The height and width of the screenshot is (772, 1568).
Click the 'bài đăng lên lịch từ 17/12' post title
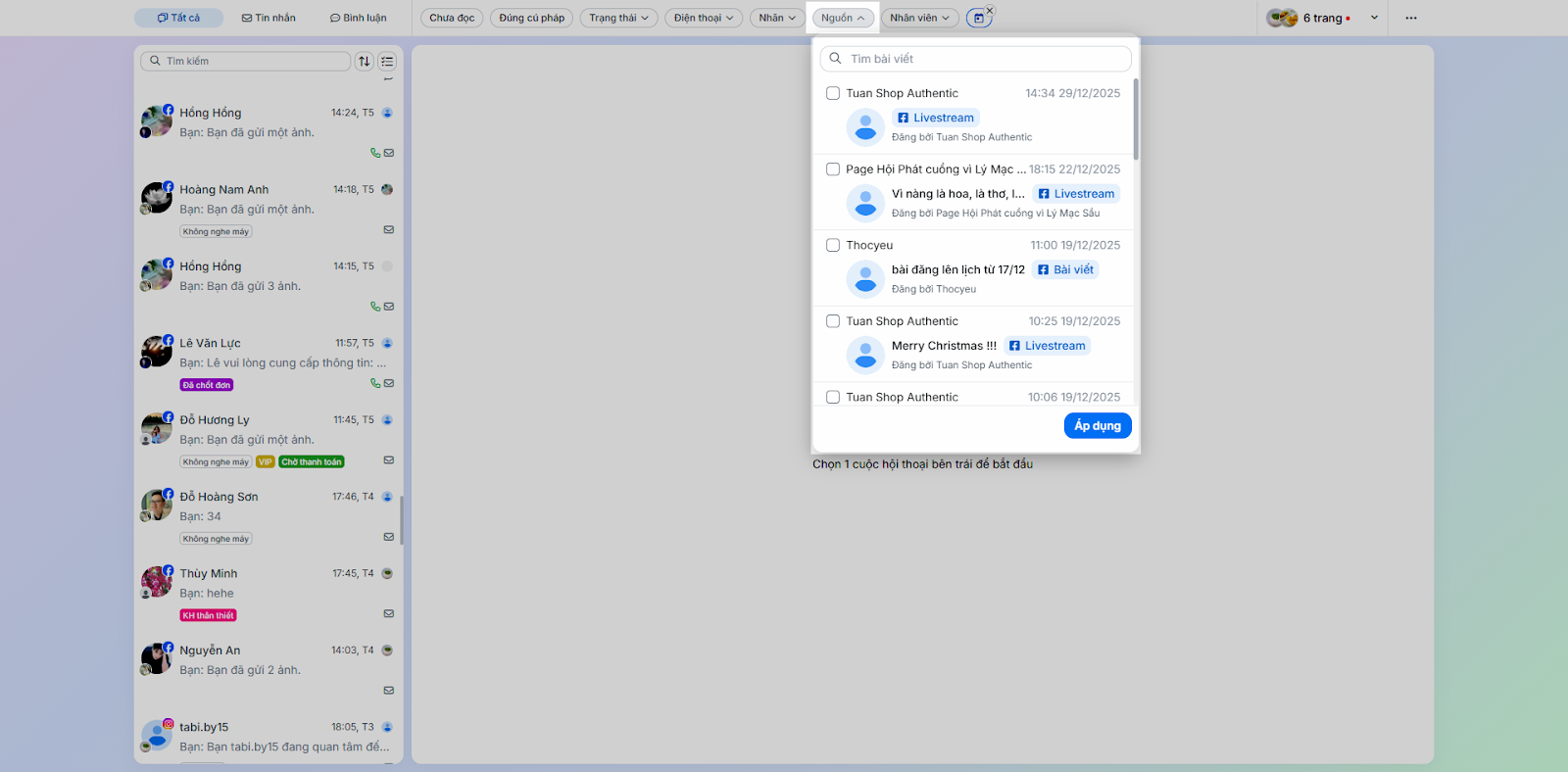(958, 269)
